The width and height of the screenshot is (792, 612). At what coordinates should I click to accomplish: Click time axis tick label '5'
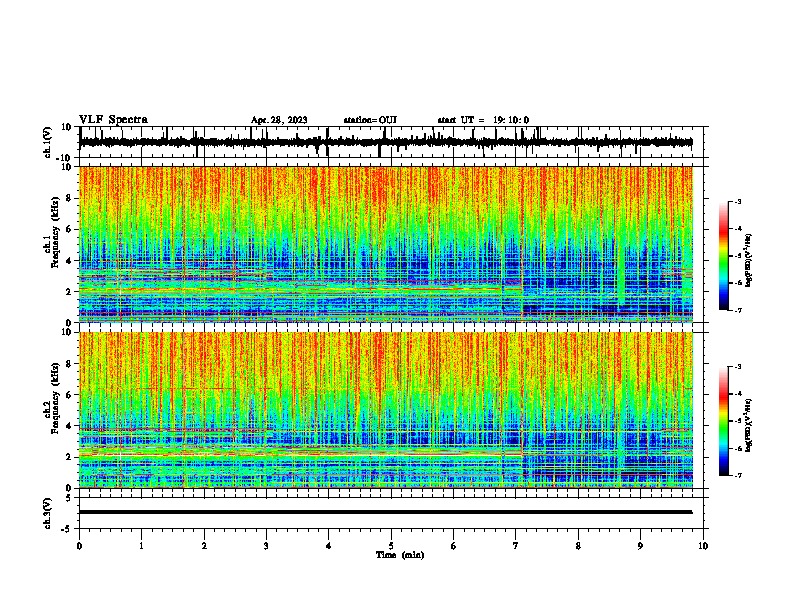pos(391,546)
